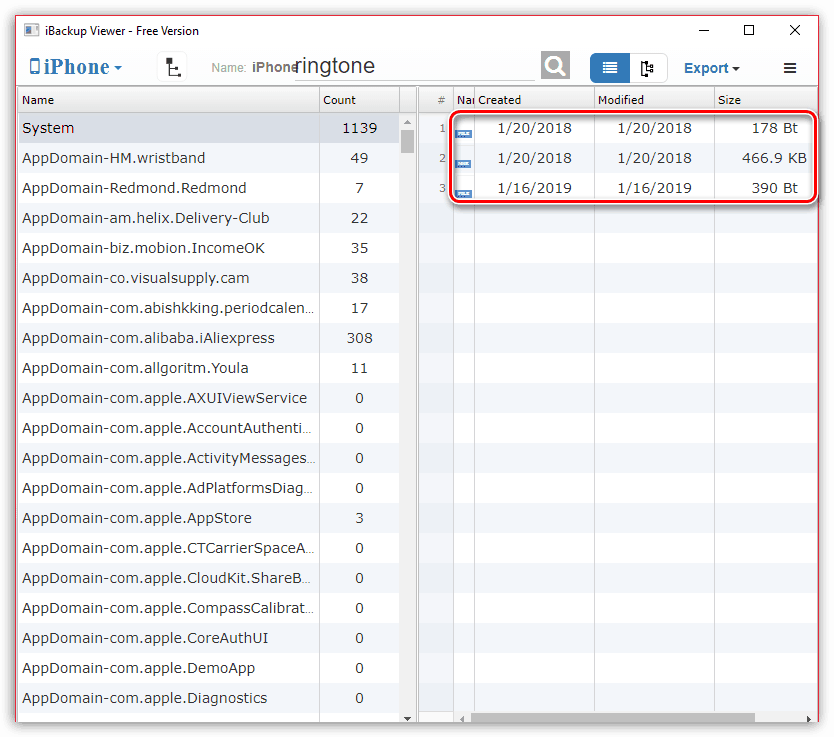Click the iBackup Viewer app title icon
This screenshot has width=834, height=737.
point(31,30)
